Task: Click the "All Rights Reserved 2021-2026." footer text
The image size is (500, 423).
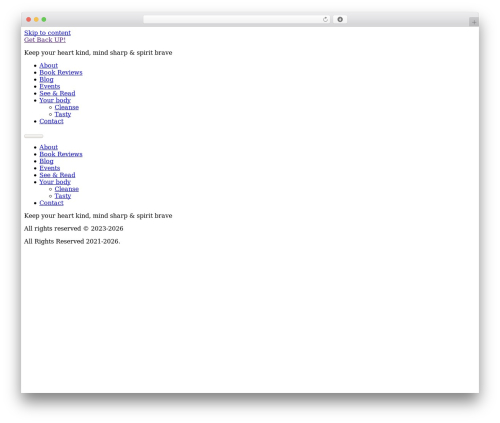Action: tap(72, 241)
